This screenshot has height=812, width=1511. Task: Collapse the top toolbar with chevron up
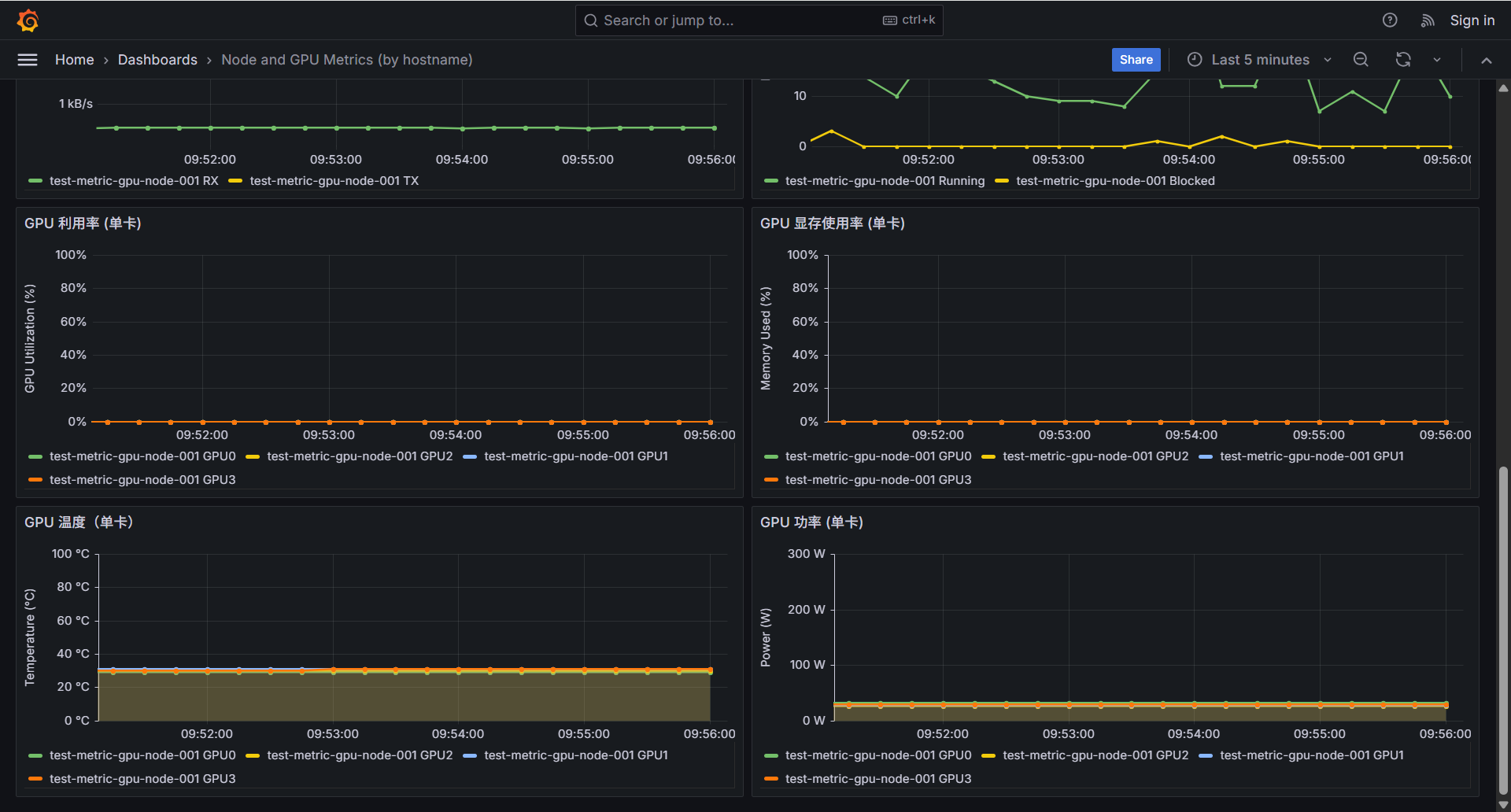1487,61
